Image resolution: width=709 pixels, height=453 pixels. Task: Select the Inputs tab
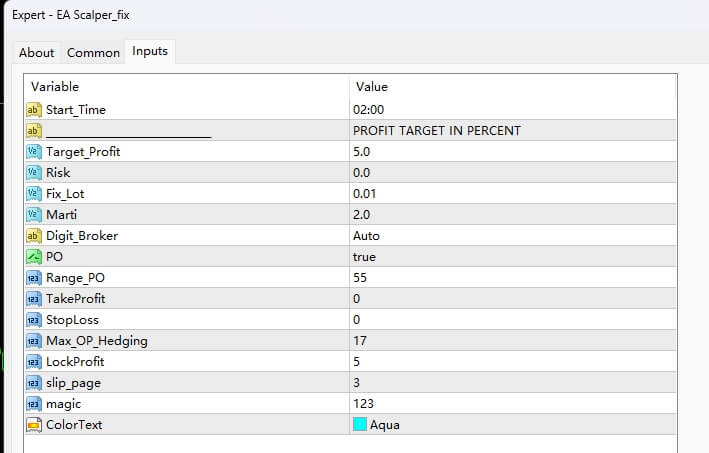[150, 51]
